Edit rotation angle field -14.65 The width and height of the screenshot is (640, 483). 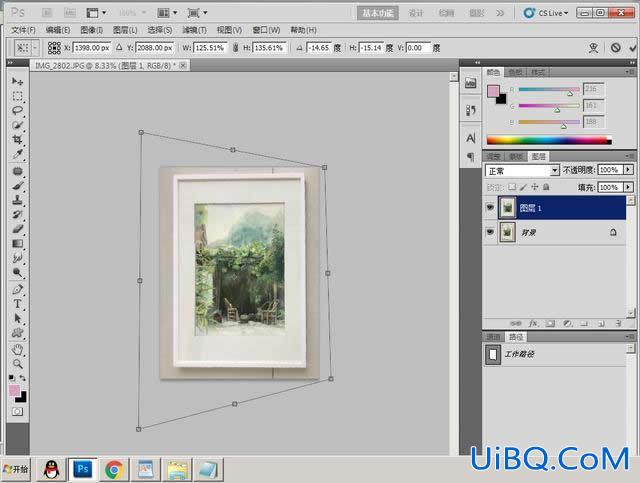click(319, 48)
